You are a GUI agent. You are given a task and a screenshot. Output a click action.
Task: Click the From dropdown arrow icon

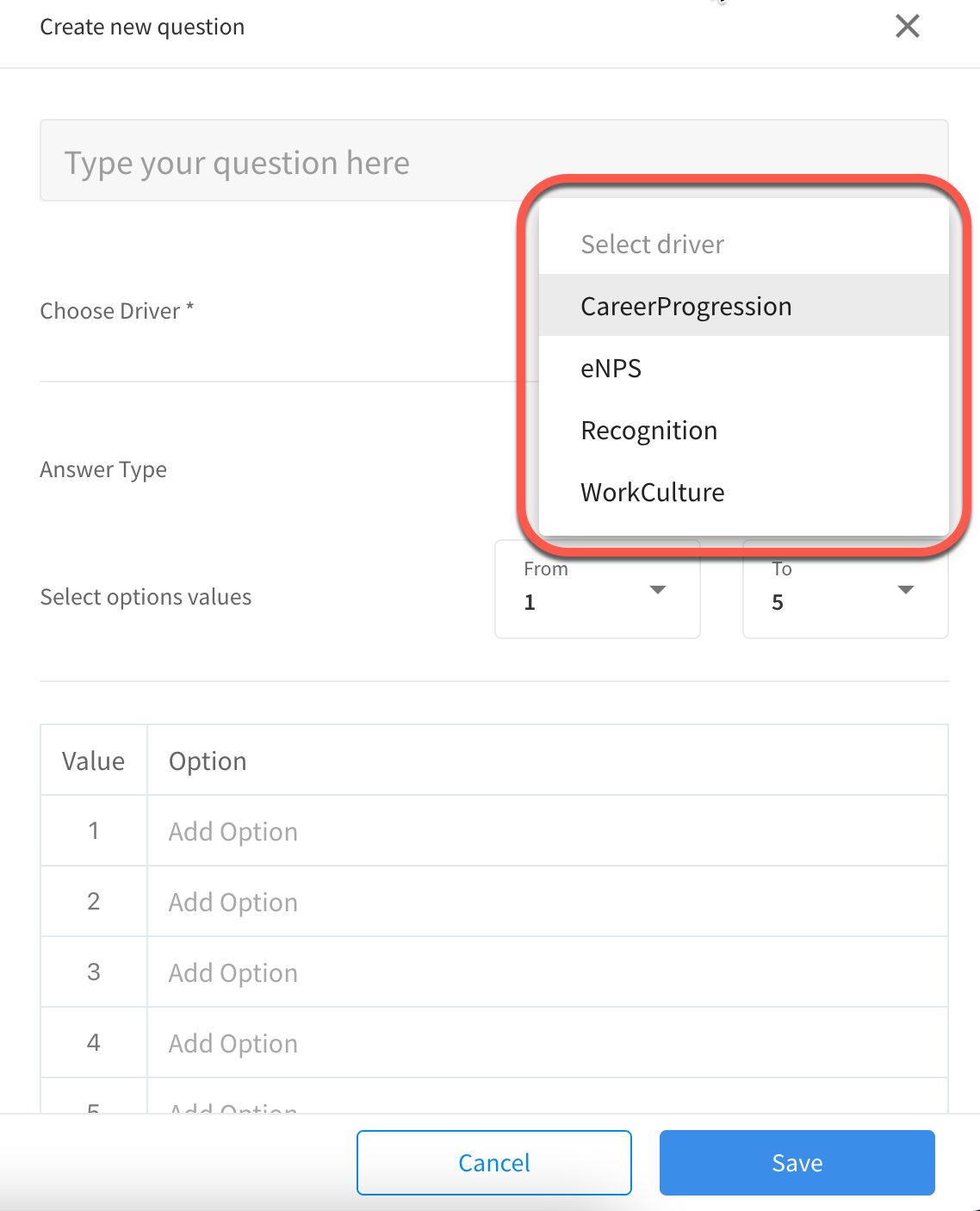[x=658, y=590]
